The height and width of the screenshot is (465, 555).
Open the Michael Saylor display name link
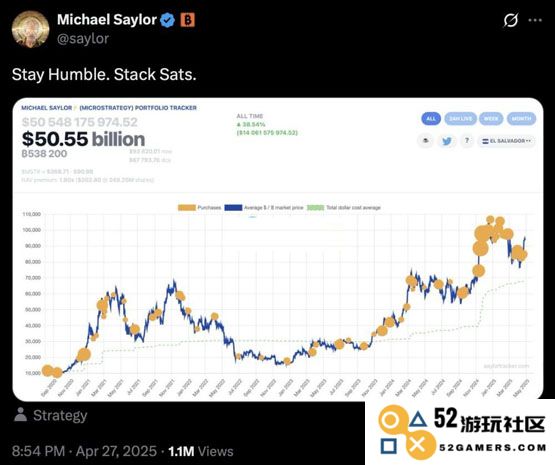click(x=107, y=20)
